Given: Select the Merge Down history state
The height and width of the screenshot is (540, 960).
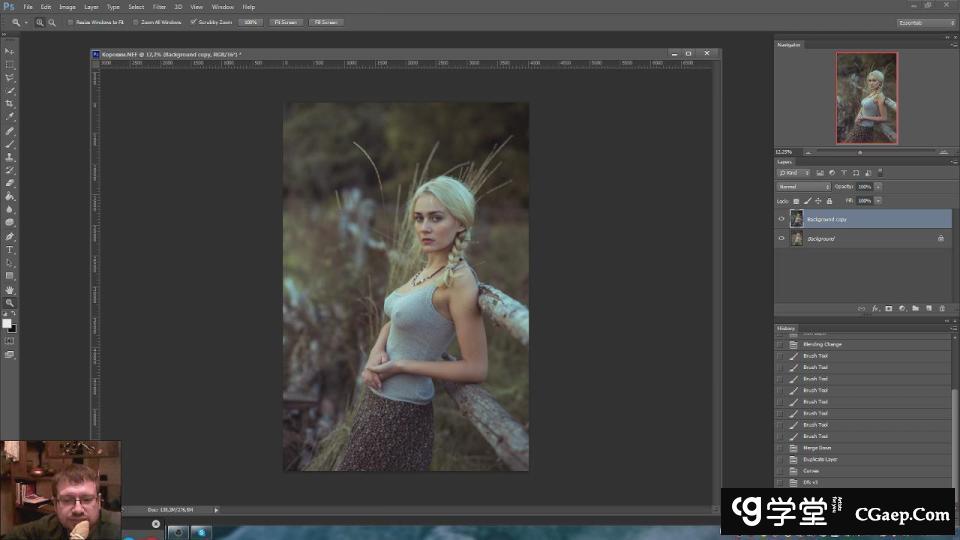Looking at the screenshot, I should (x=817, y=448).
